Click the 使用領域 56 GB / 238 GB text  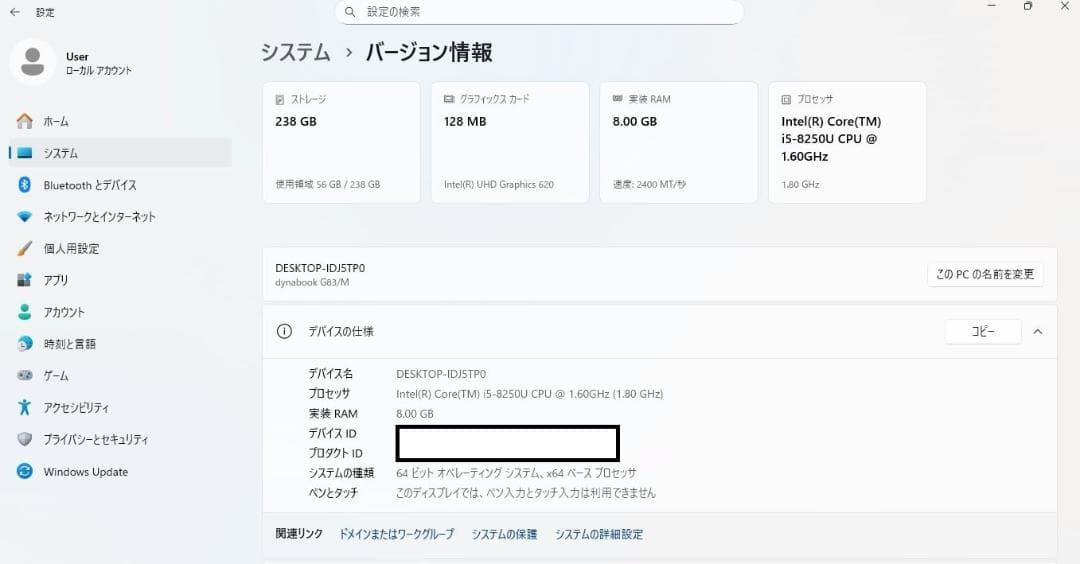coord(328,185)
